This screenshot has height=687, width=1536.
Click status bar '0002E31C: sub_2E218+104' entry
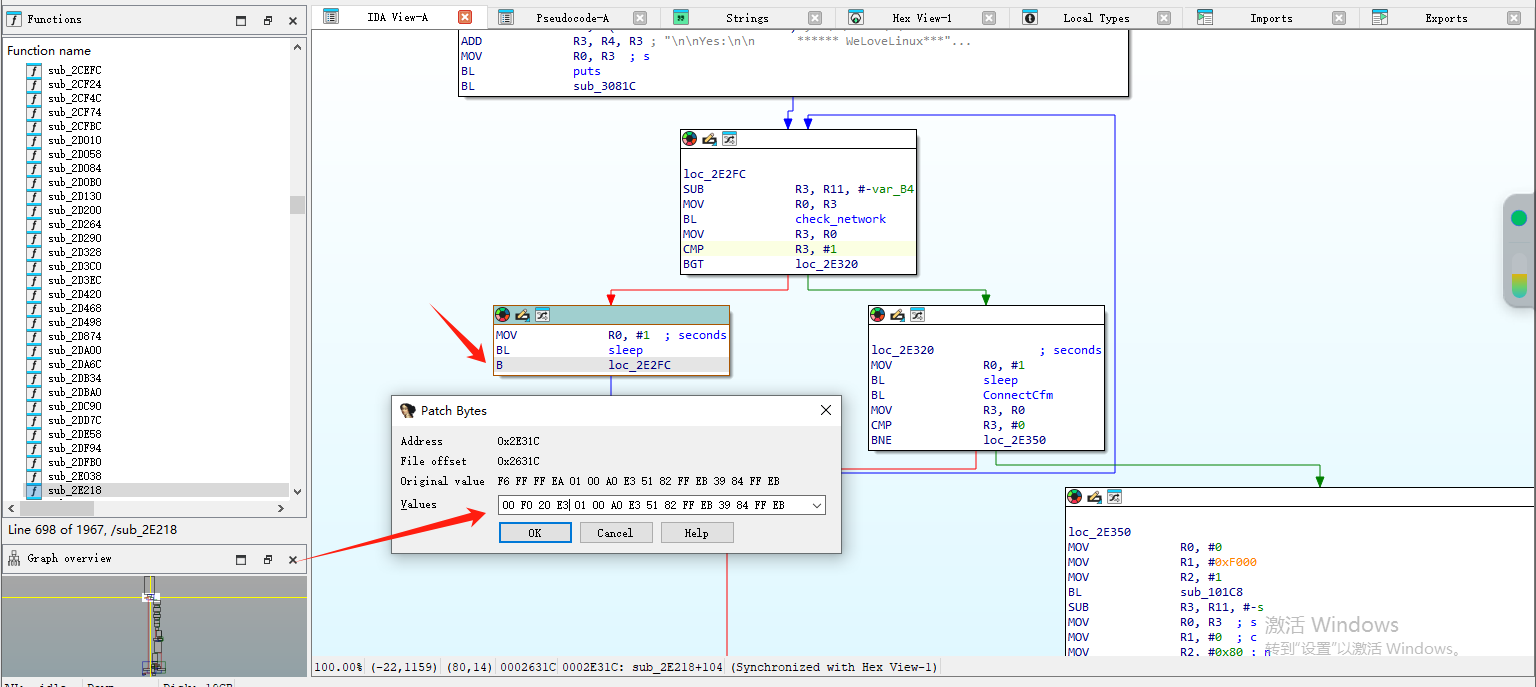pos(643,667)
